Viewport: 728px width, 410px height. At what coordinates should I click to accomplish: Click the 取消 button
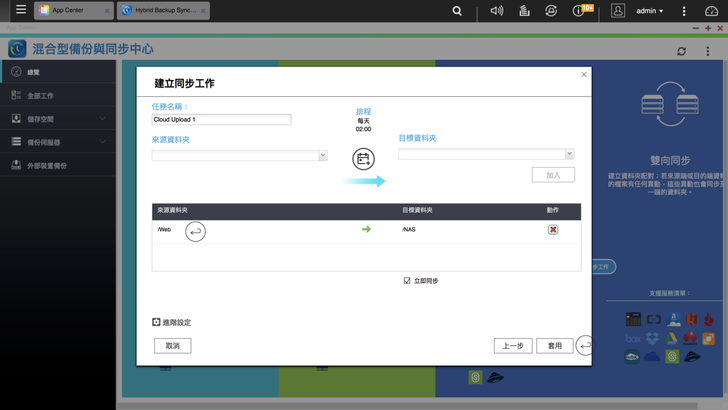[x=172, y=346]
